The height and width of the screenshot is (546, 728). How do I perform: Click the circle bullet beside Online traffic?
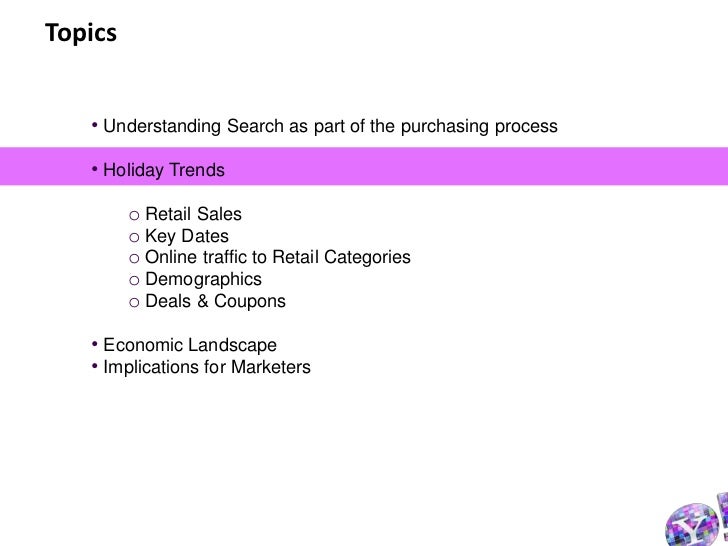133,259
